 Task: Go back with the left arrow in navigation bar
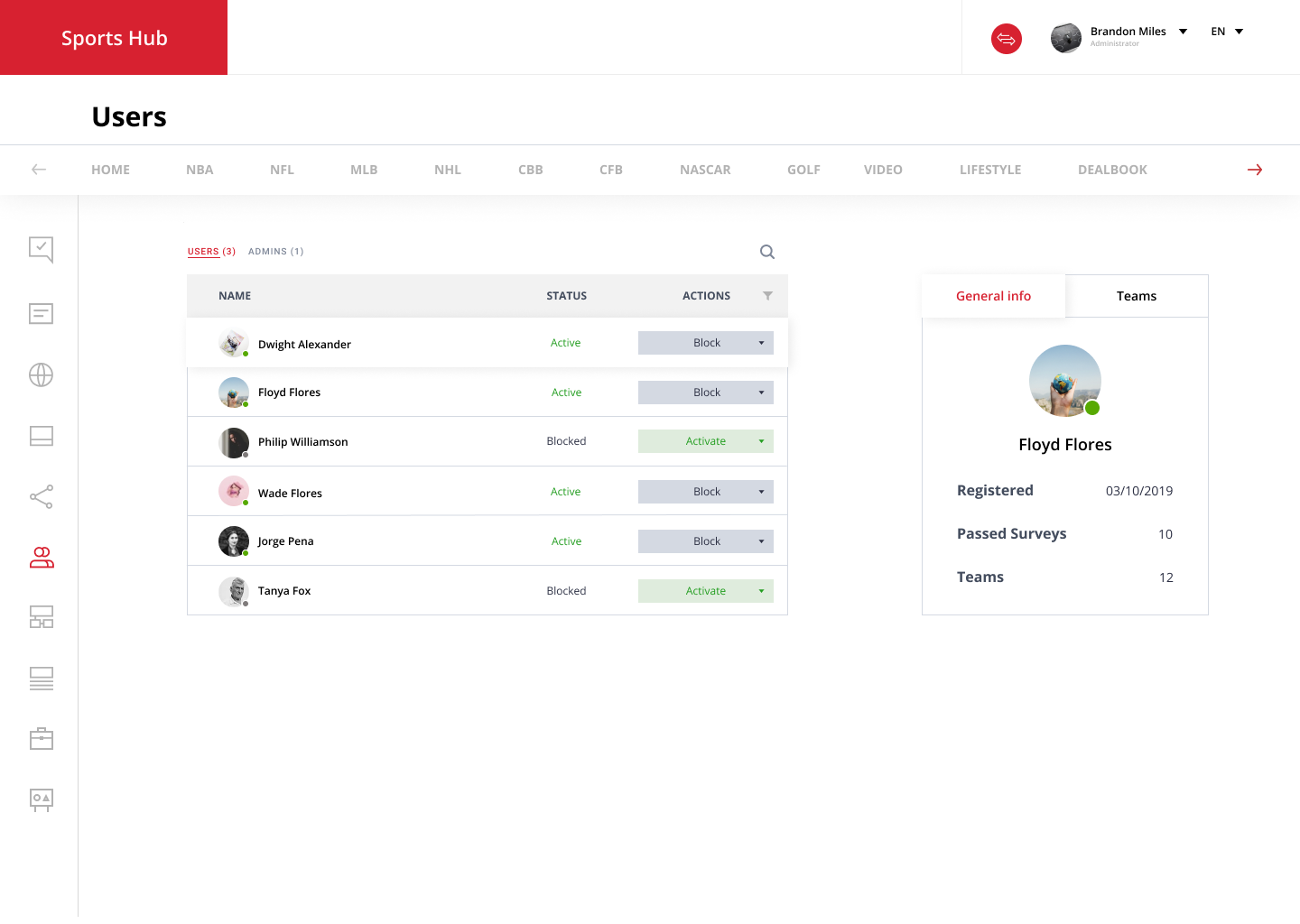click(39, 170)
